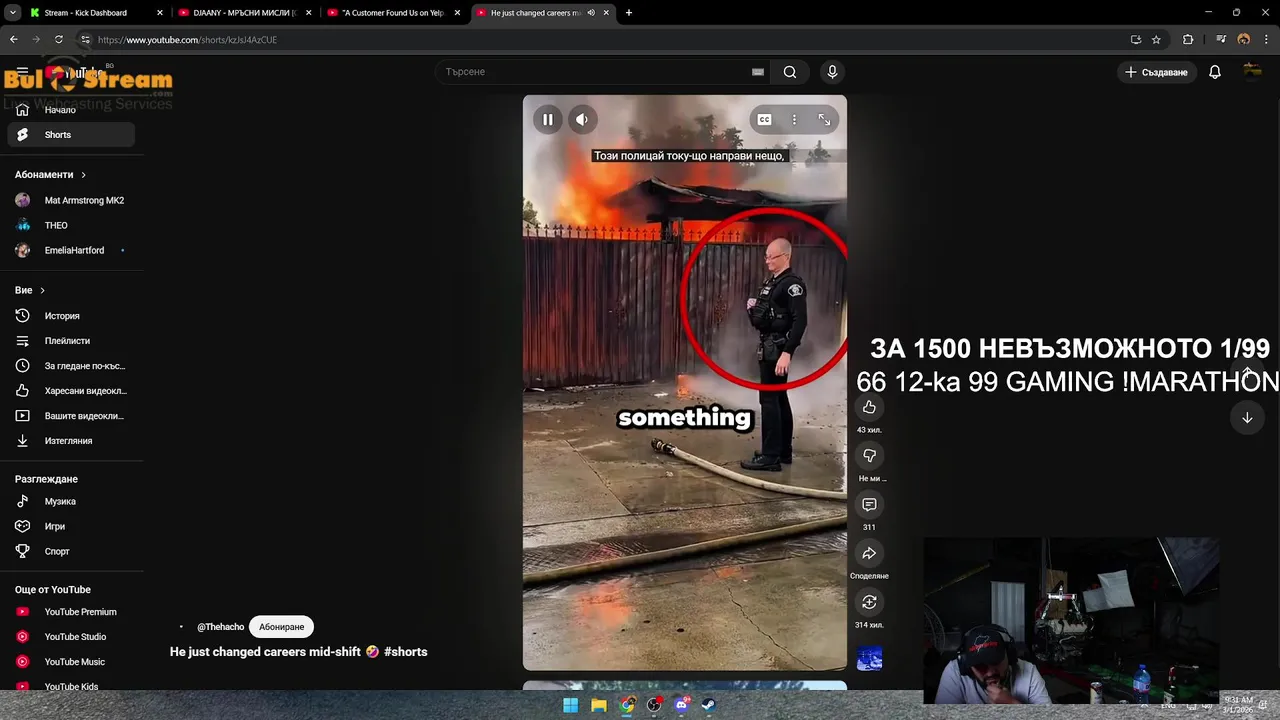Toggle closed captions on the Short
1280x720 pixels.
click(764, 120)
